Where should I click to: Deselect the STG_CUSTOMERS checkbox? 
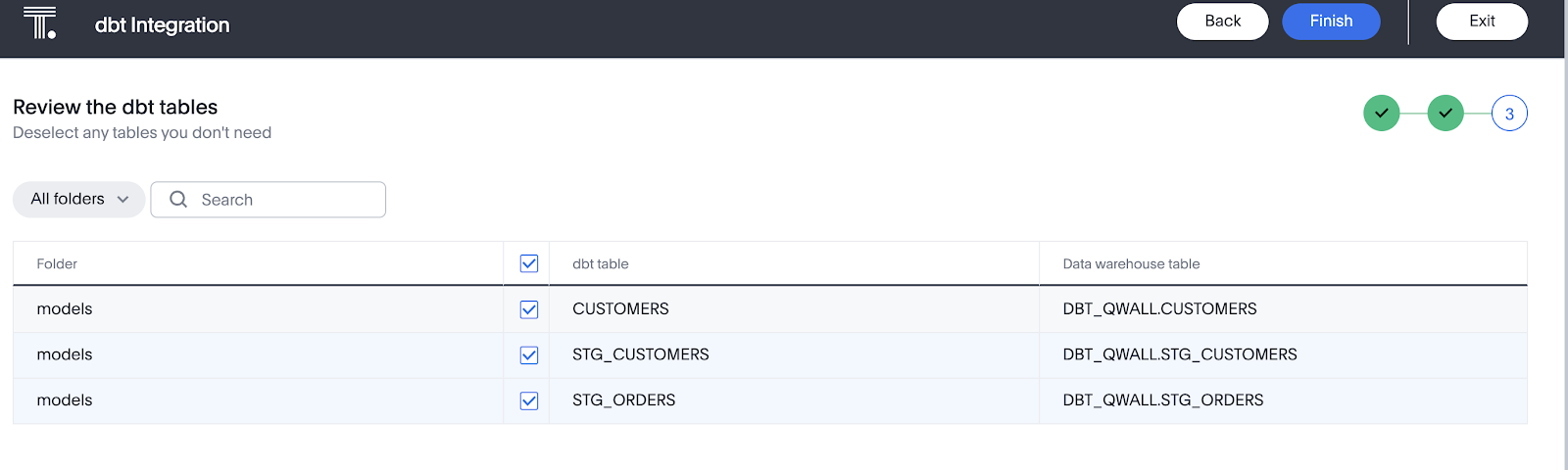[x=529, y=354]
